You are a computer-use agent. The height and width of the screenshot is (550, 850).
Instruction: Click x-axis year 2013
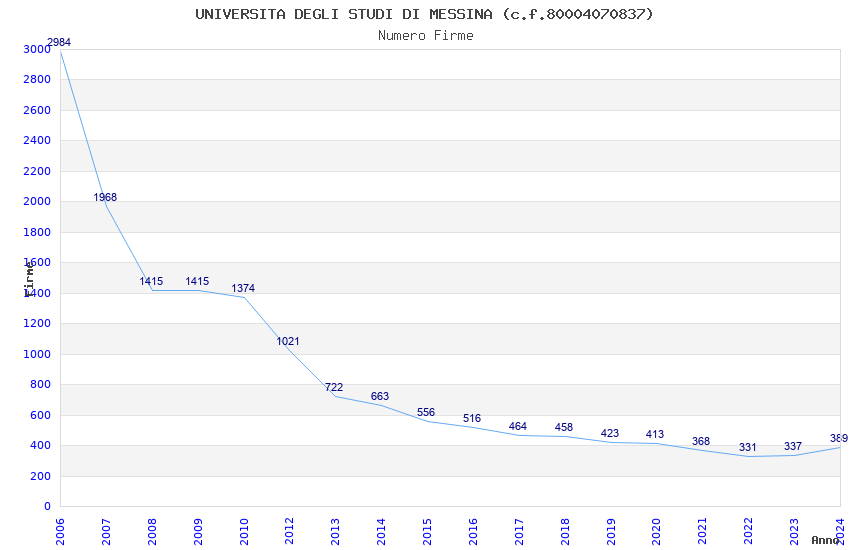(336, 532)
